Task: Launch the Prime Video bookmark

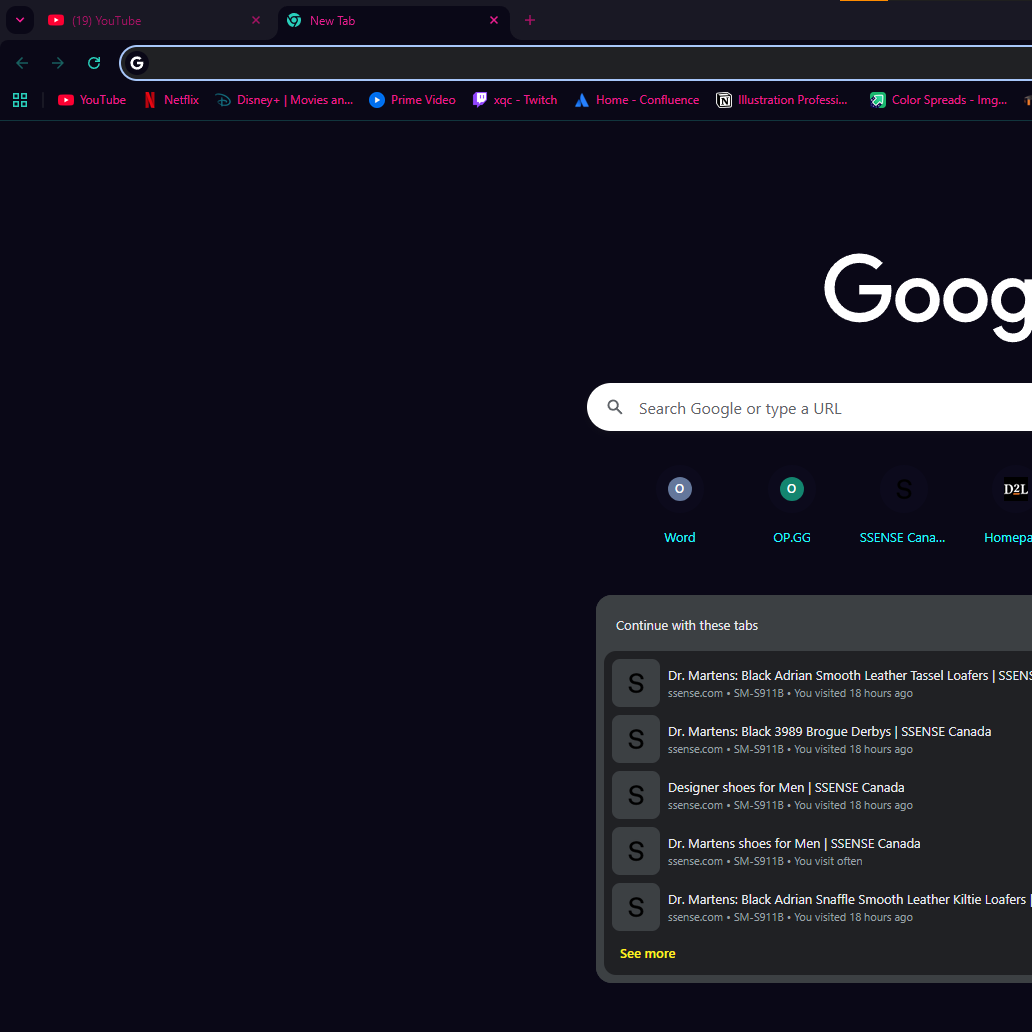Action: 412,100
